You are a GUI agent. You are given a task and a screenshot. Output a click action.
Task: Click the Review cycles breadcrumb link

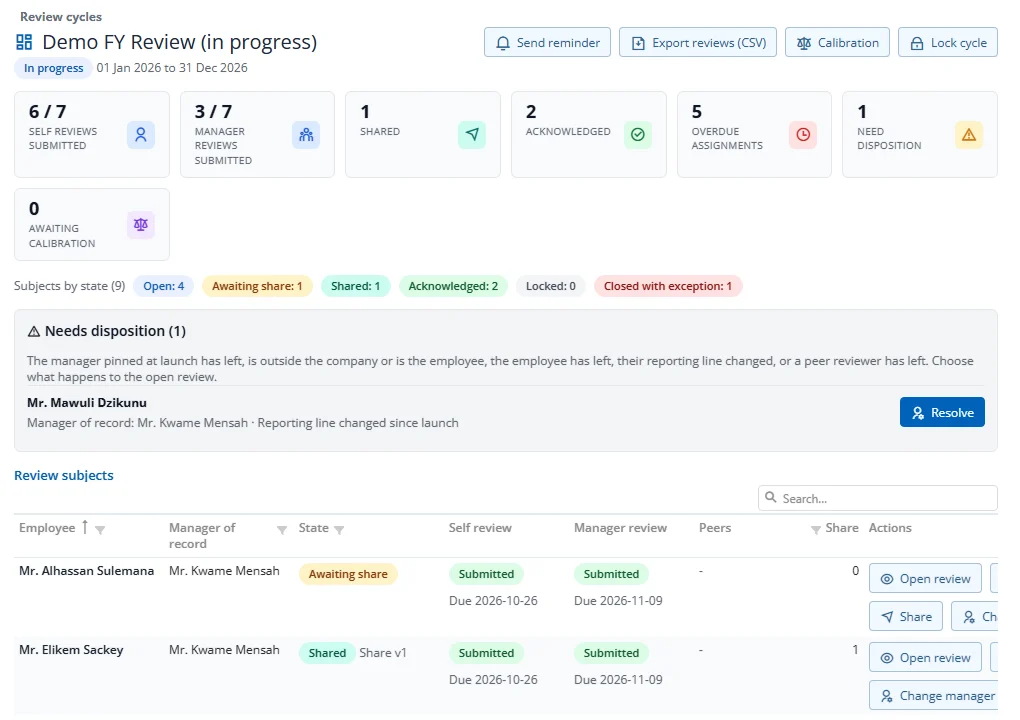coord(60,17)
